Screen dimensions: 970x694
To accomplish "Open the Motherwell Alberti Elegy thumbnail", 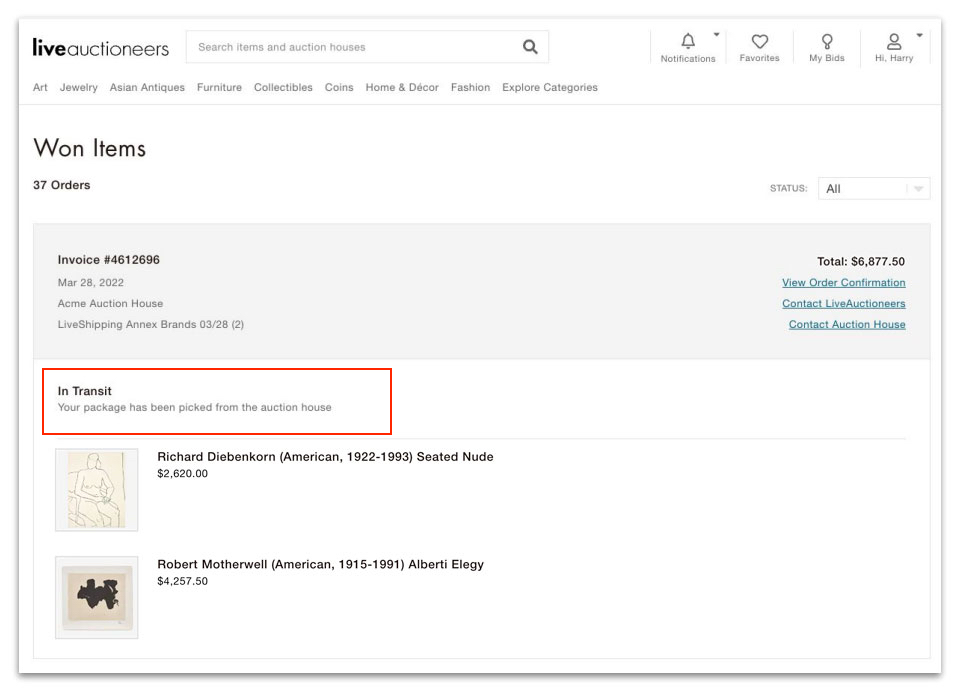I will click(x=97, y=597).
